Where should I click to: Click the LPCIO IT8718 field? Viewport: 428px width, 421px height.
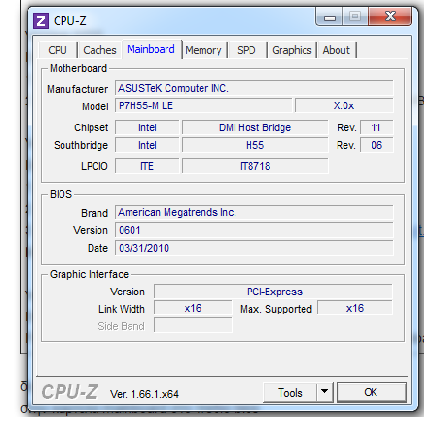click(255, 166)
